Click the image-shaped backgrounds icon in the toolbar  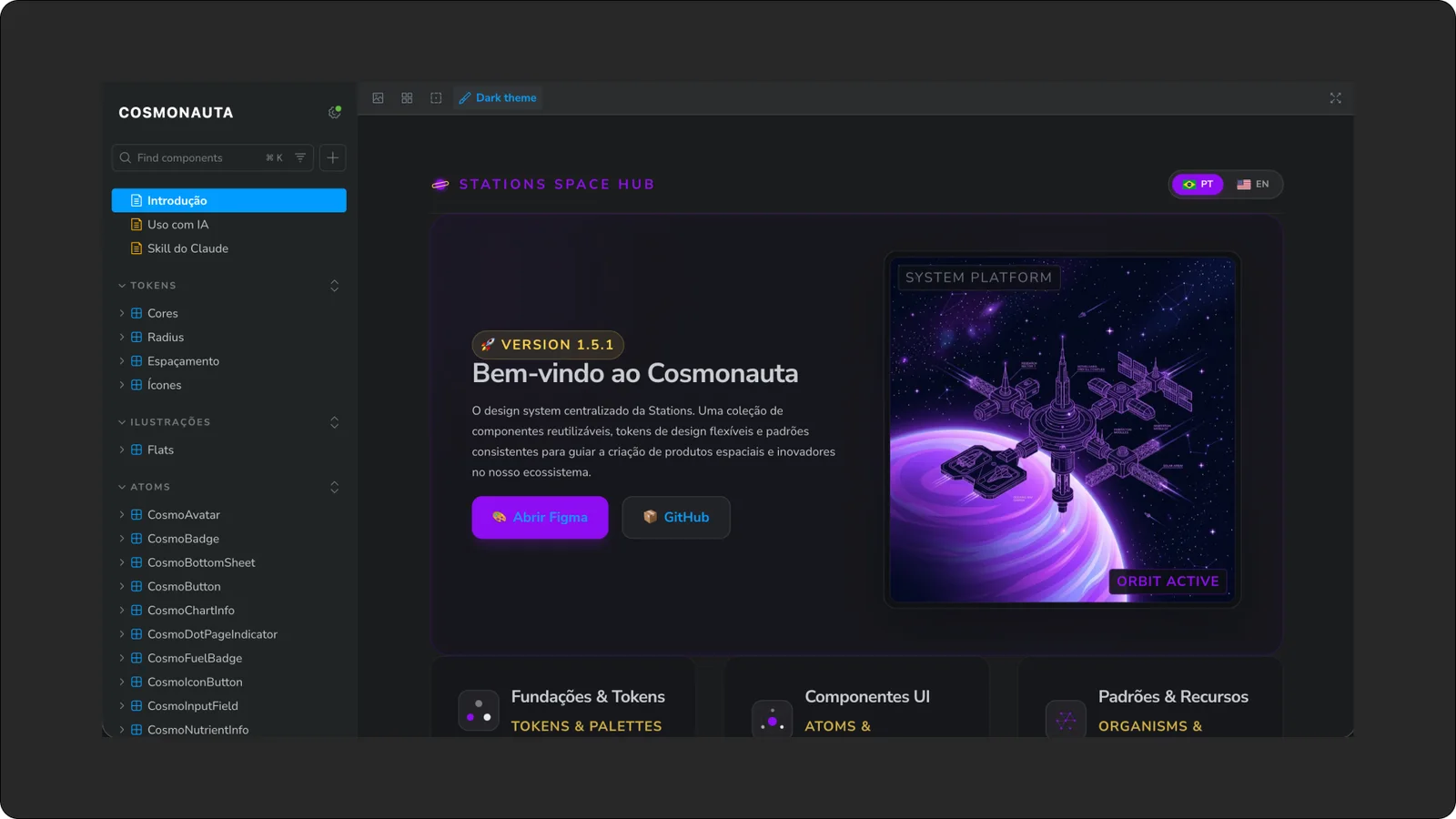coord(378,97)
